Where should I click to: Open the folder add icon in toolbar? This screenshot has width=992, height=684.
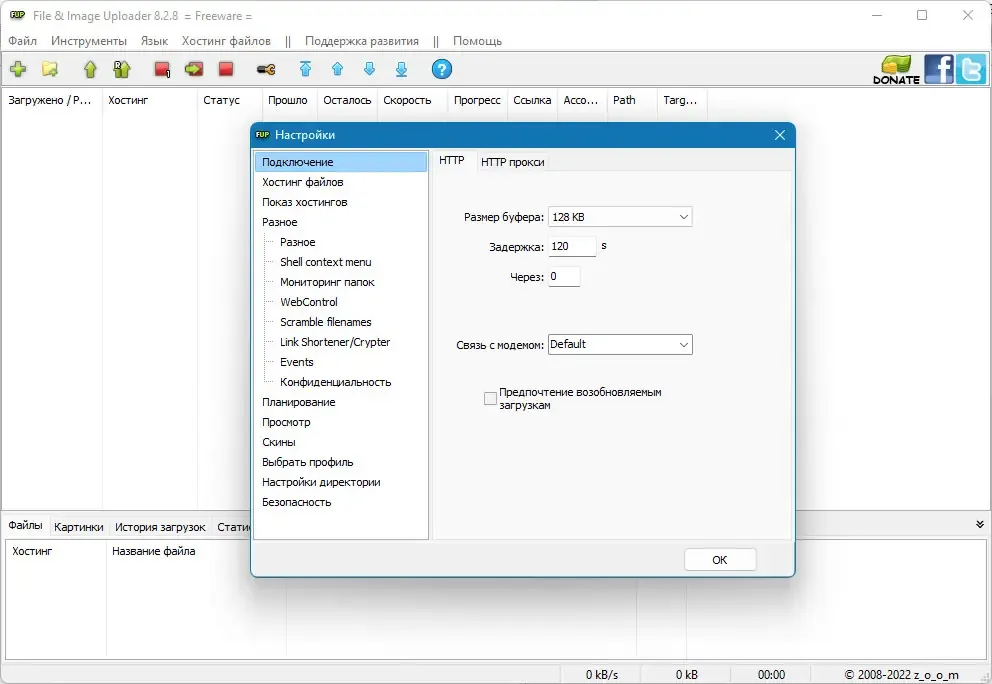tap(50, 69)
